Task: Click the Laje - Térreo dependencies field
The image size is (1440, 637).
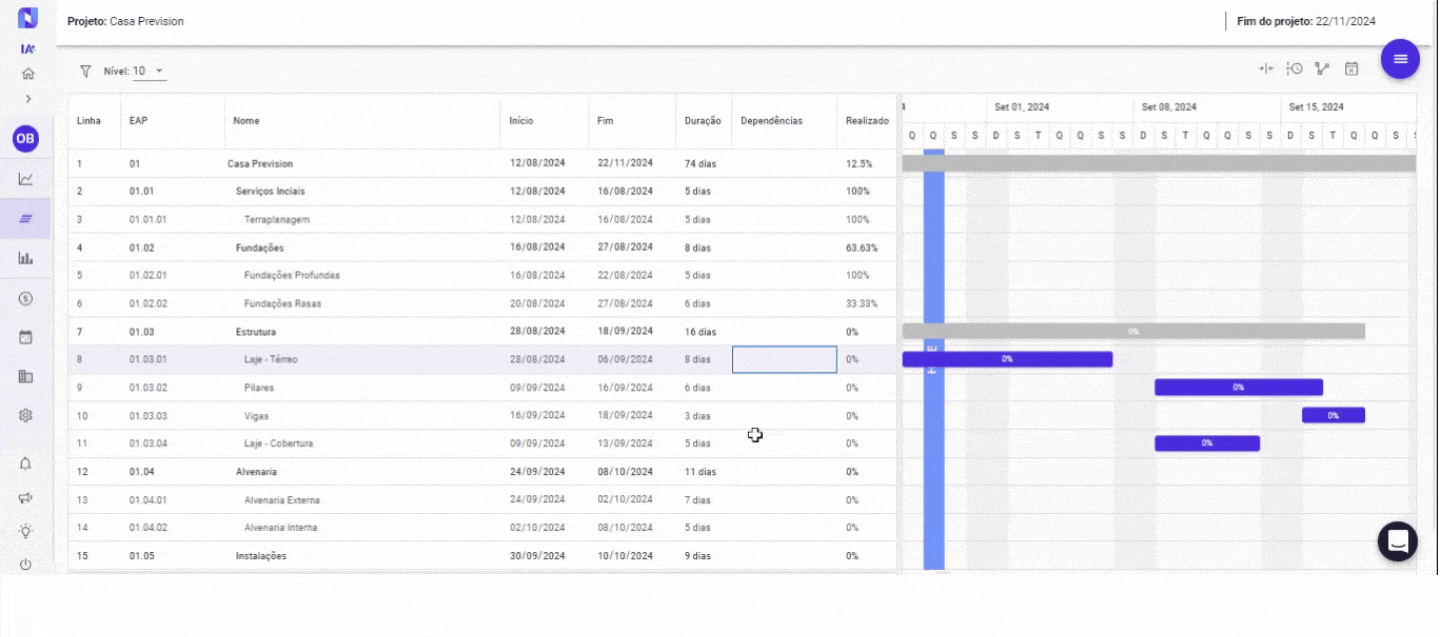Action: [x=784, y=359]
